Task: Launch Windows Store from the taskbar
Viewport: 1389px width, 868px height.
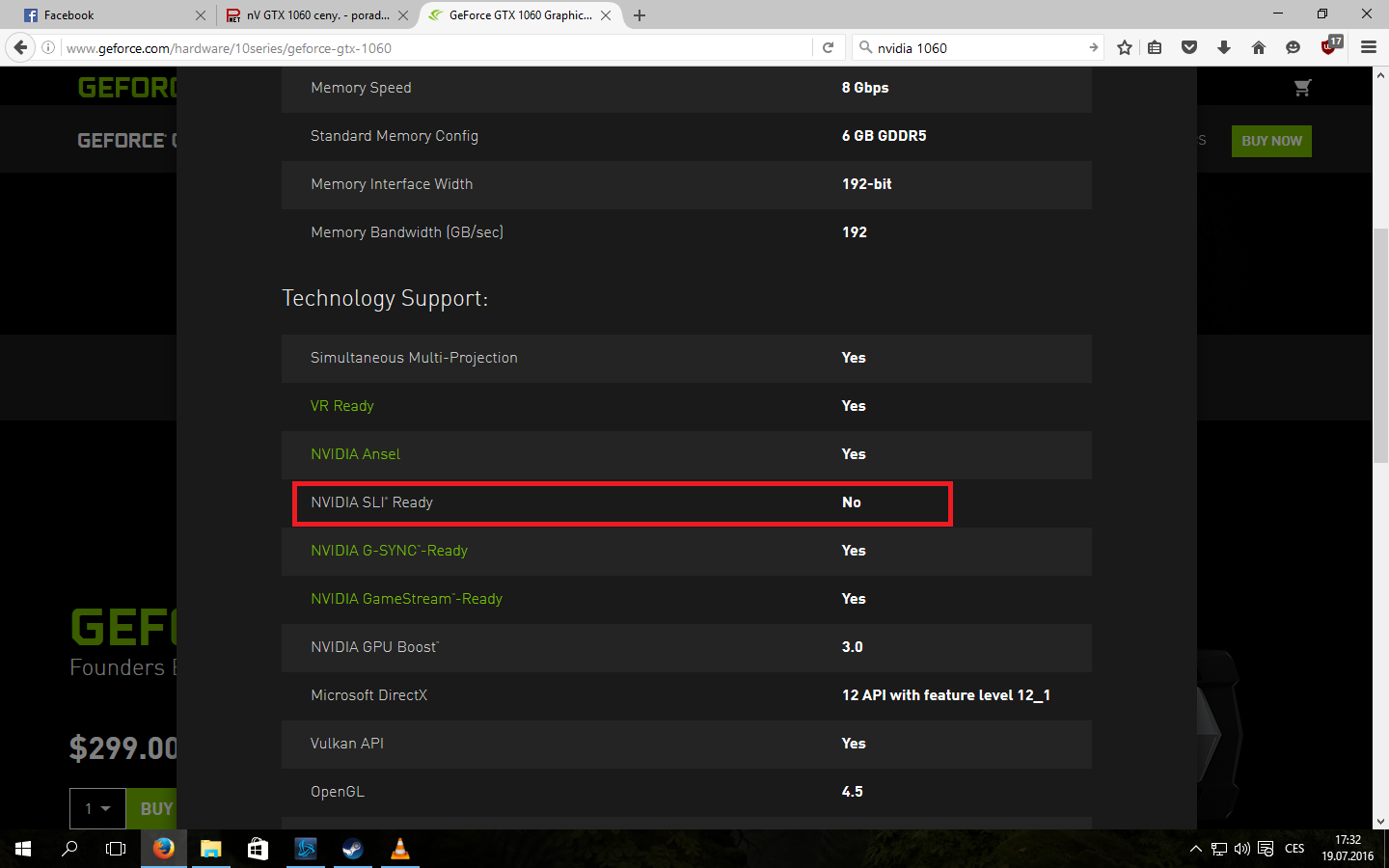Action: tap(258, 849)
